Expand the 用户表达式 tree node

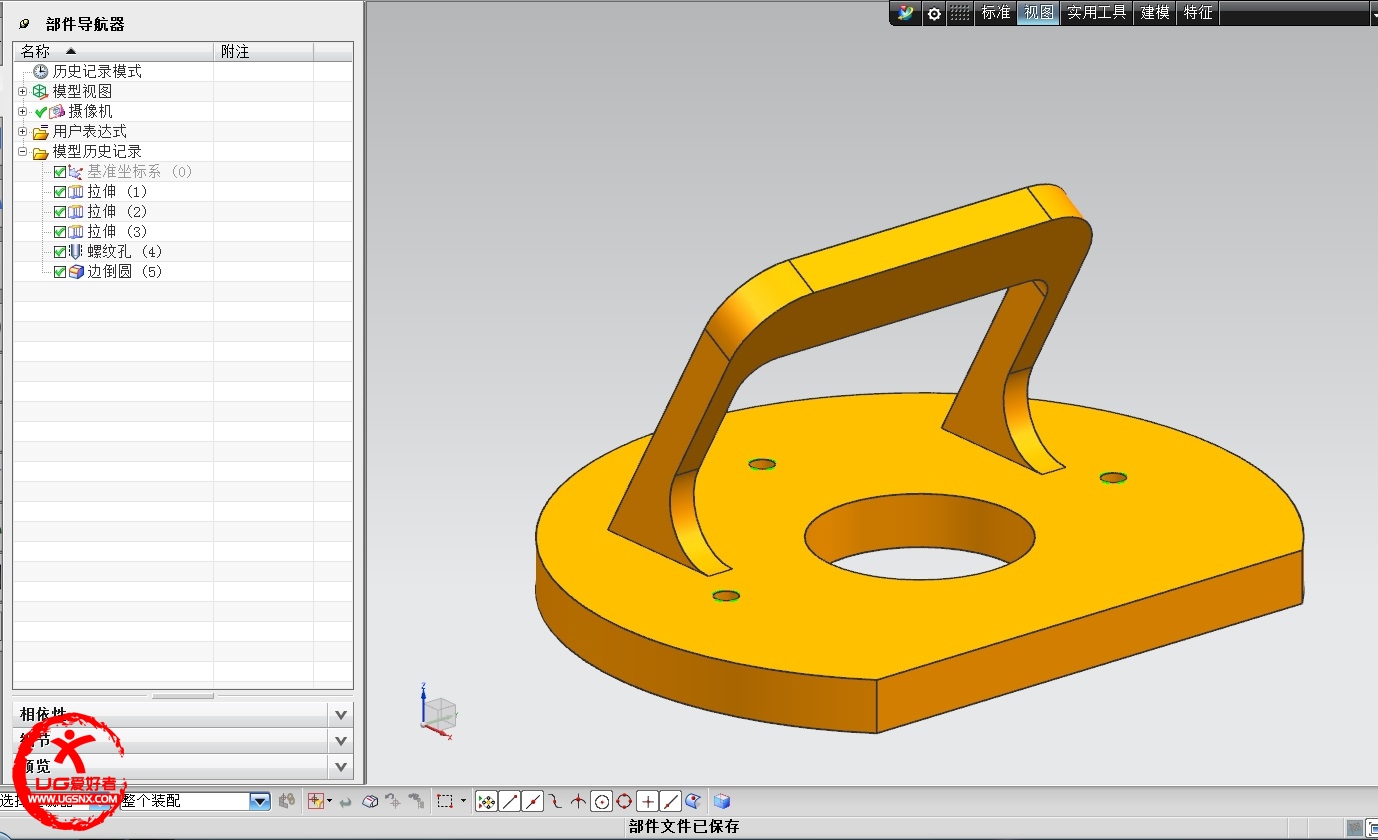pos(22,131)
